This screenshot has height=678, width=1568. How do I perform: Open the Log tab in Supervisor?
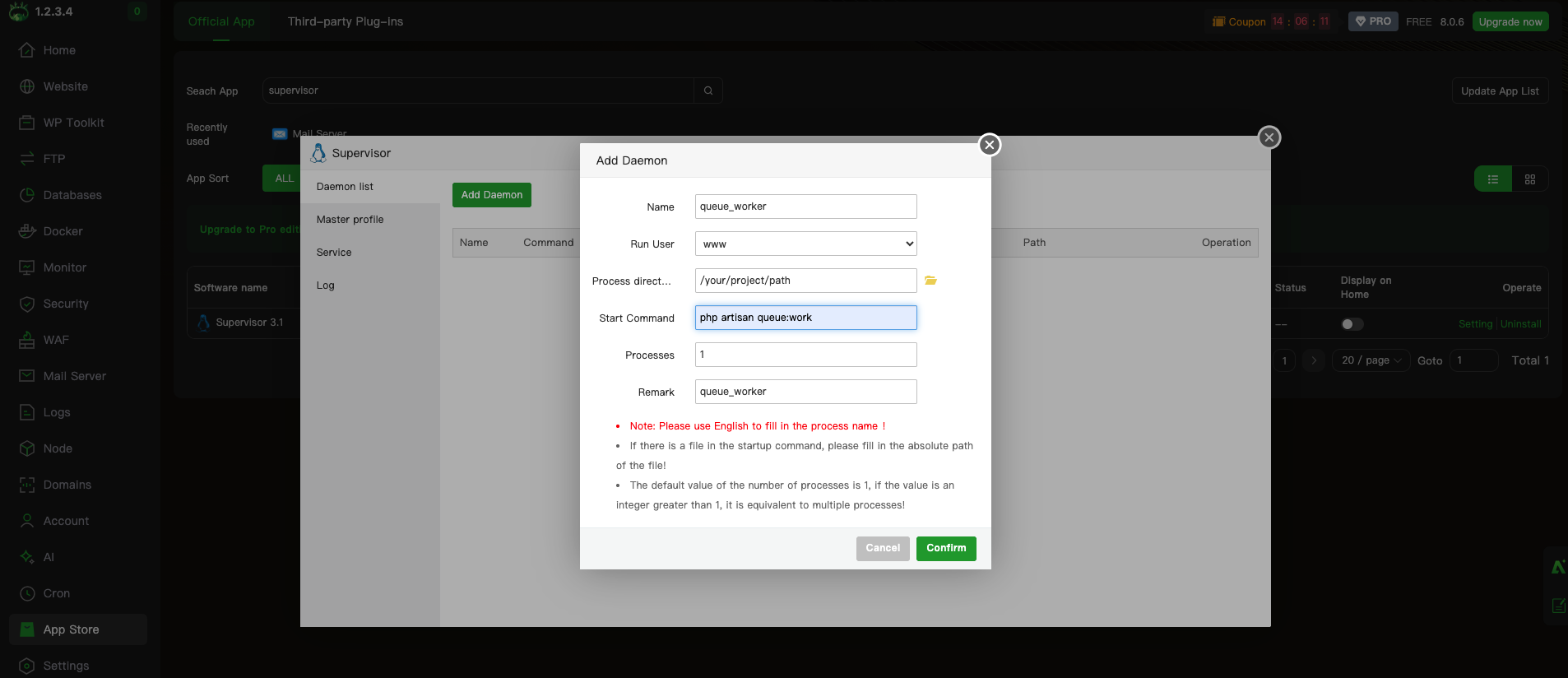[370, 286]
